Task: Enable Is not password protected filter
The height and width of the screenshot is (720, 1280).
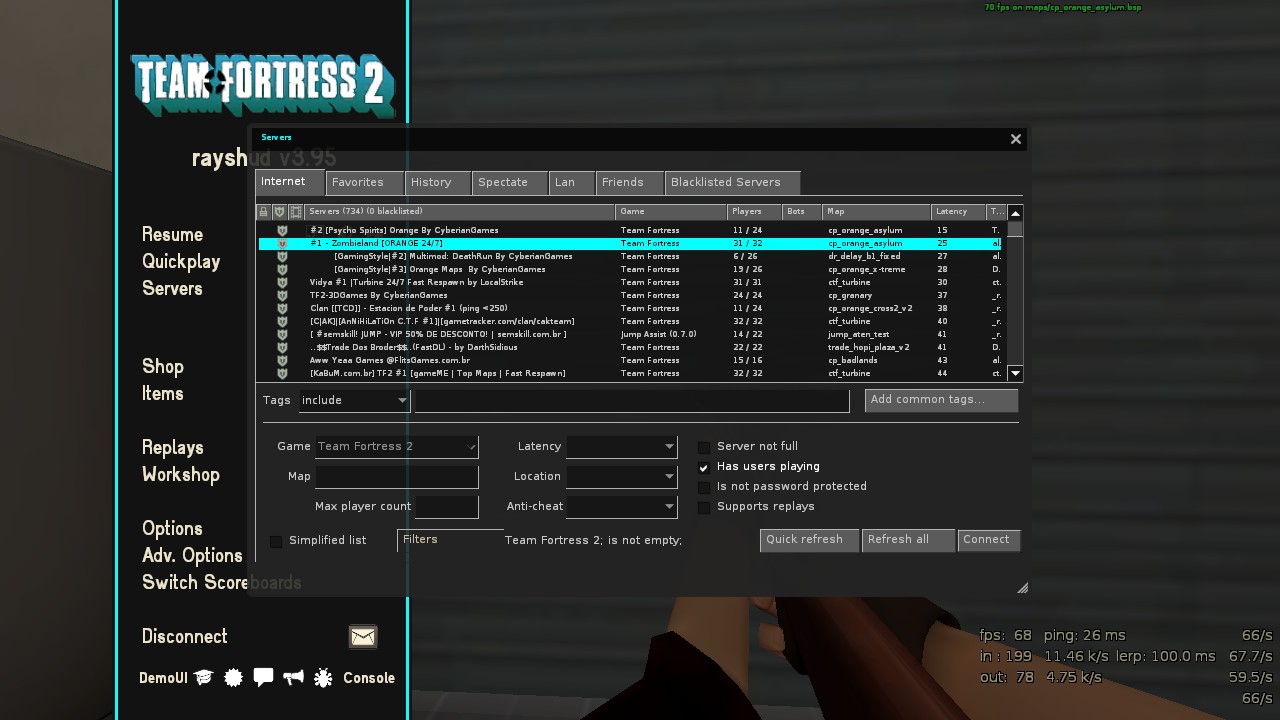Action: (x=704, y=487)
